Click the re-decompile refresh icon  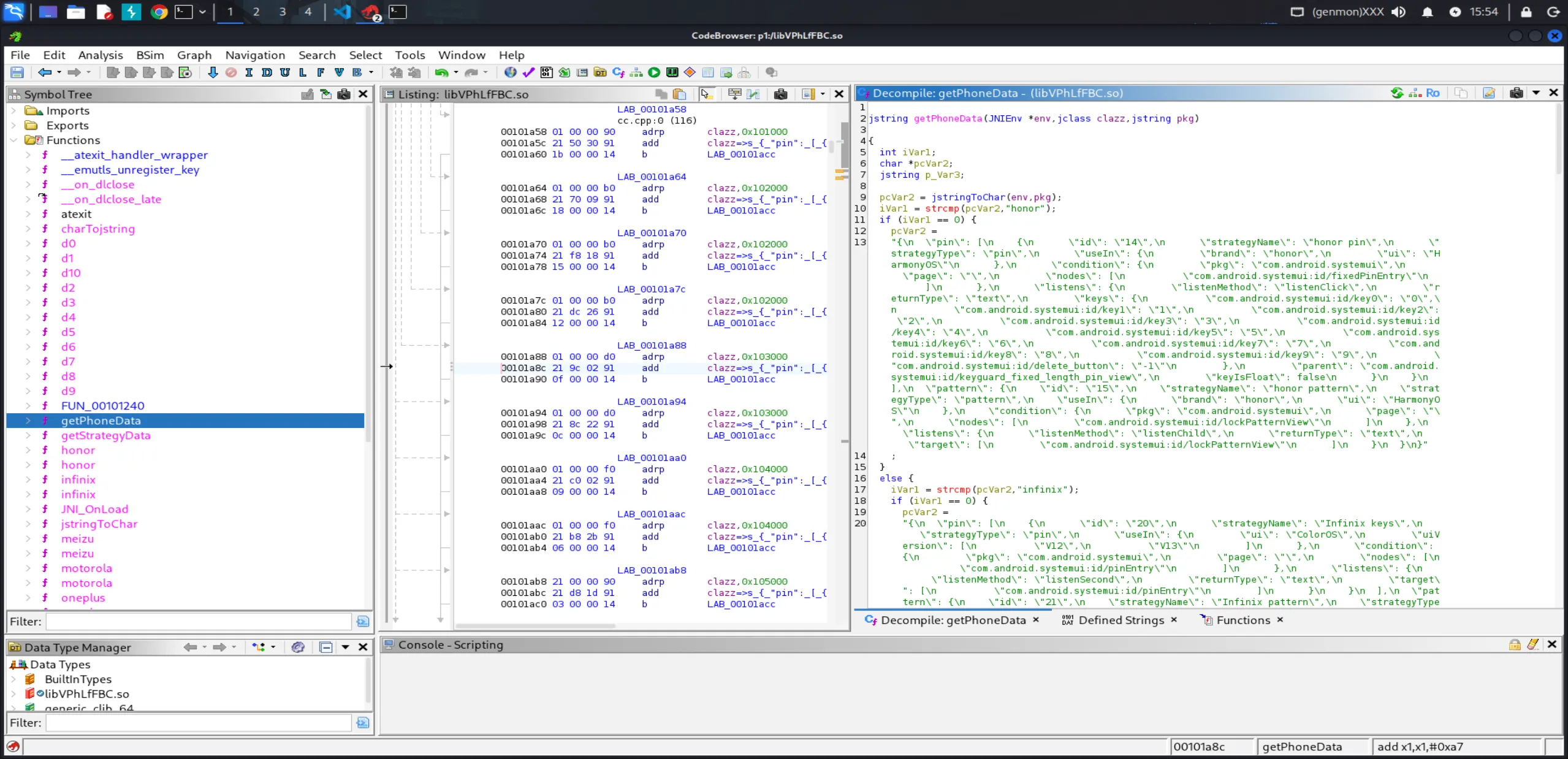[1397, 93]
